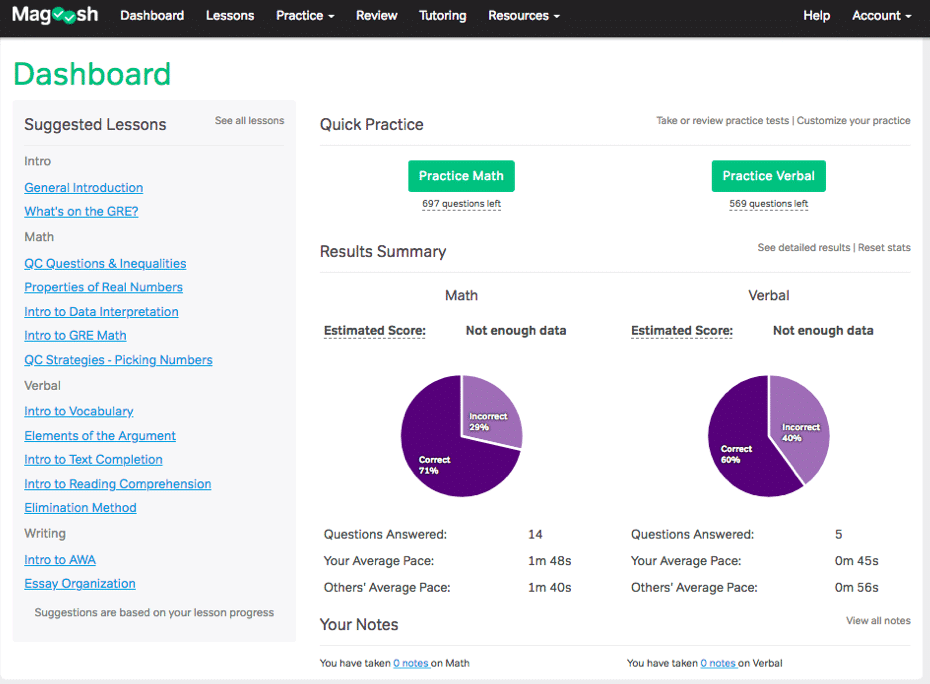Open the 0 notes on Math link
Image resolution: width=930 pixels, height=684 pixels.
pyautogui.click(x=411, y=663)
